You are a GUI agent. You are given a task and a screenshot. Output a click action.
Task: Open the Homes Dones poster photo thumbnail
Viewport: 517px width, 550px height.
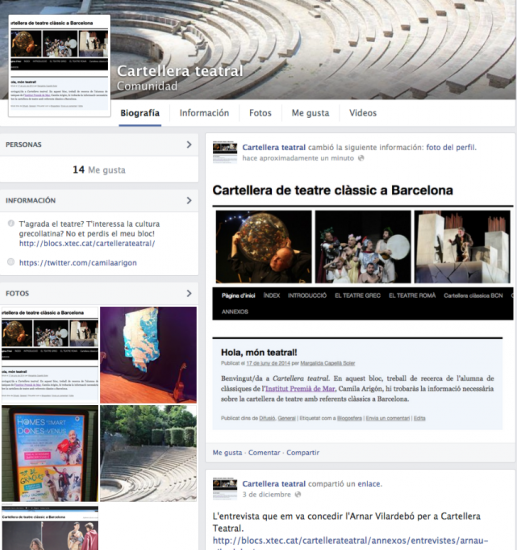pyautogui.click(x=50, y=453)
